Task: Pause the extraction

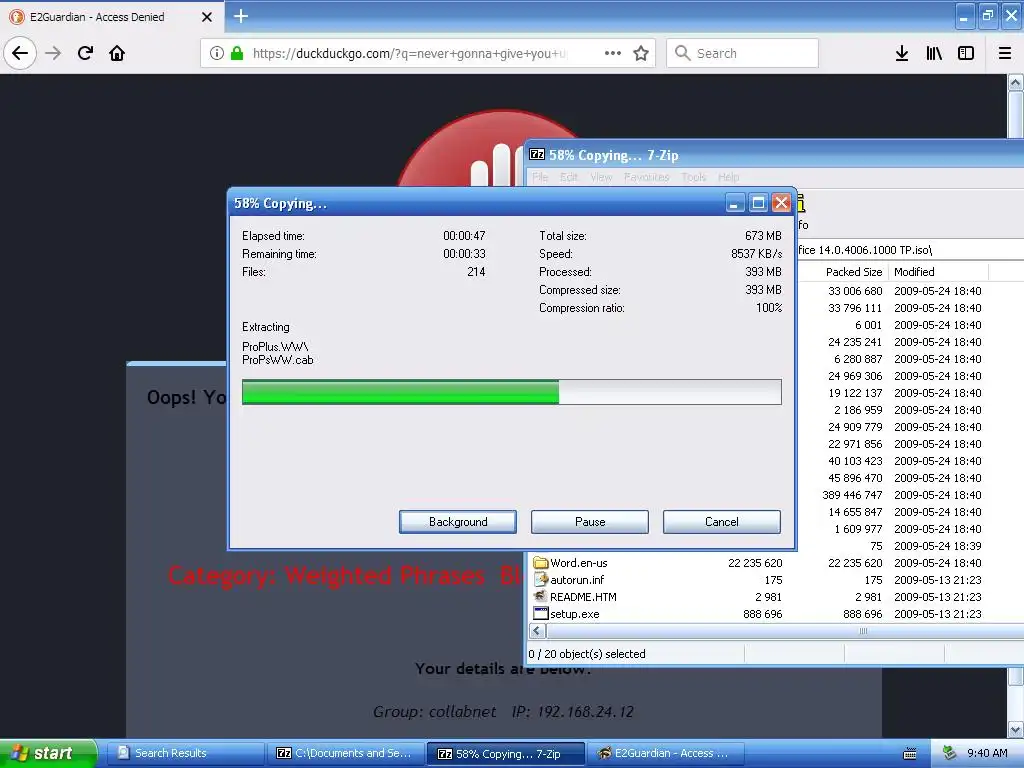Action: tap(590, 522)
